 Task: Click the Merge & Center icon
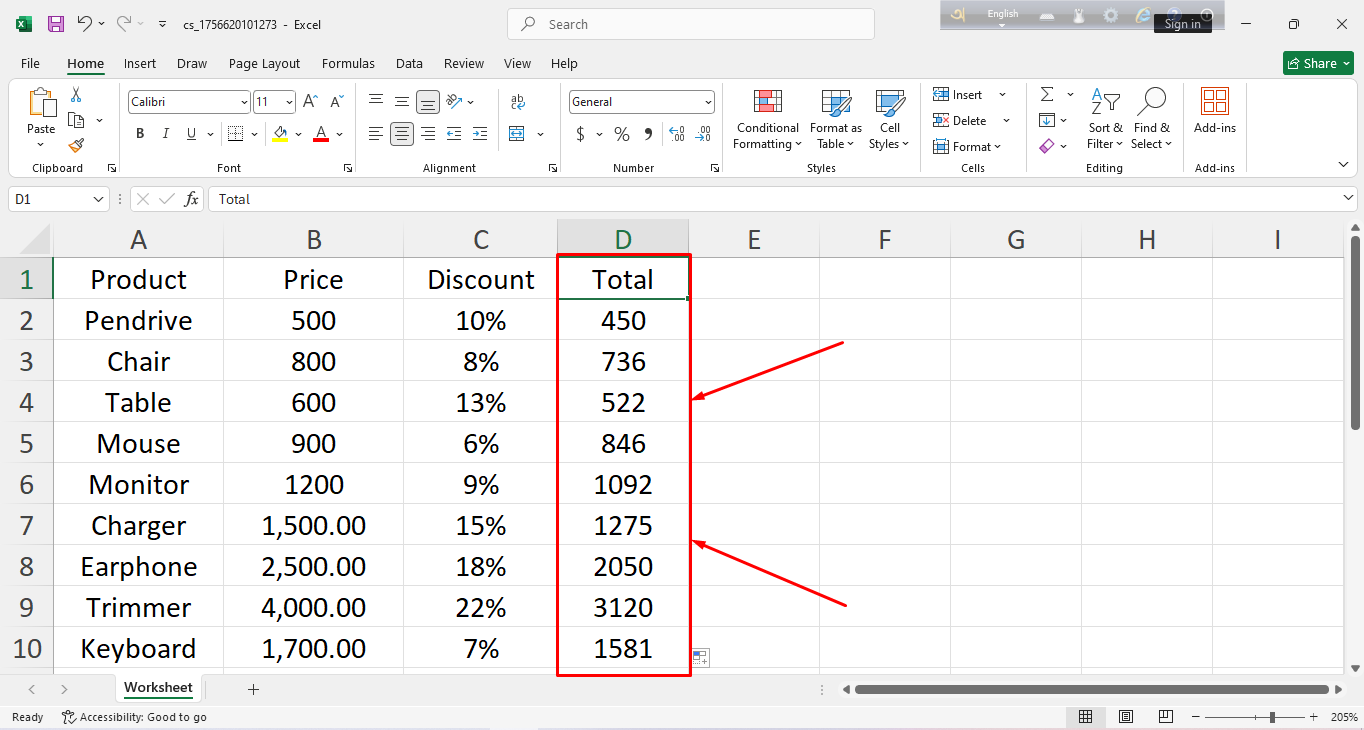517,134
